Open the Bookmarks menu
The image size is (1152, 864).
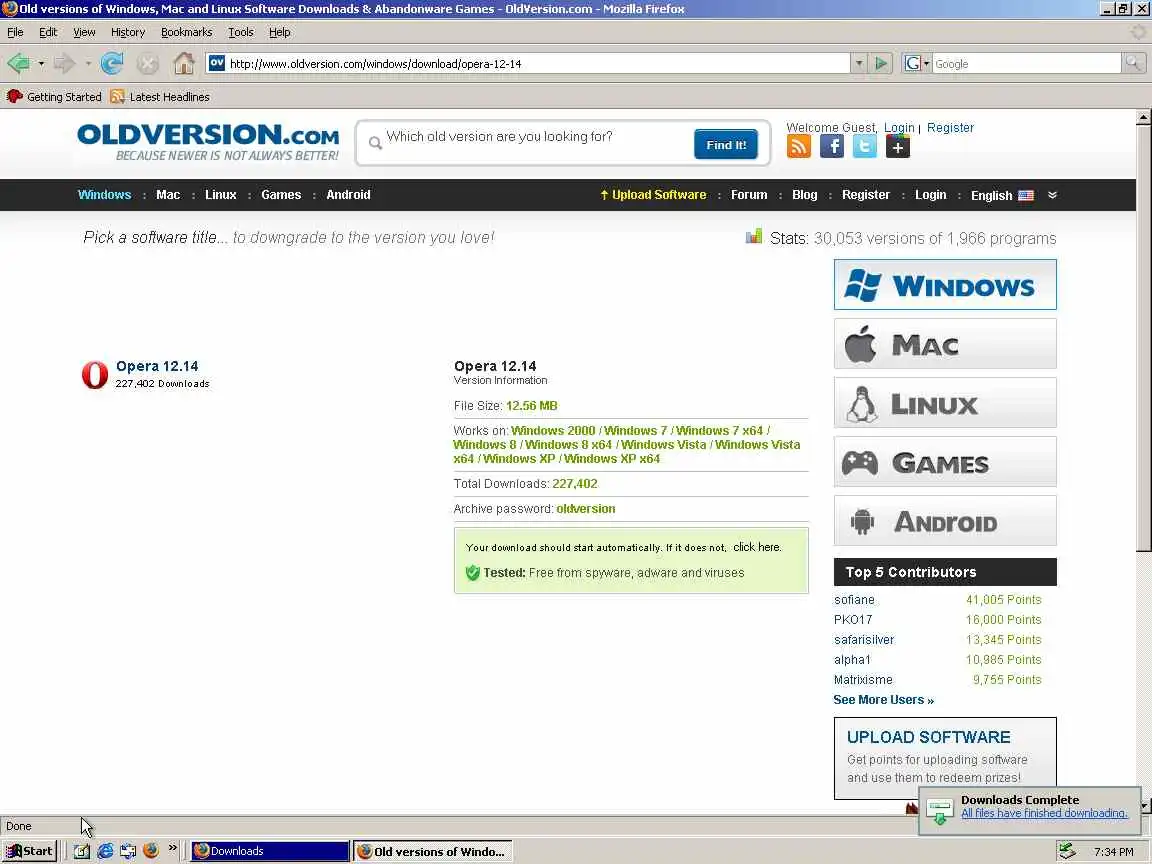(187, 32)
